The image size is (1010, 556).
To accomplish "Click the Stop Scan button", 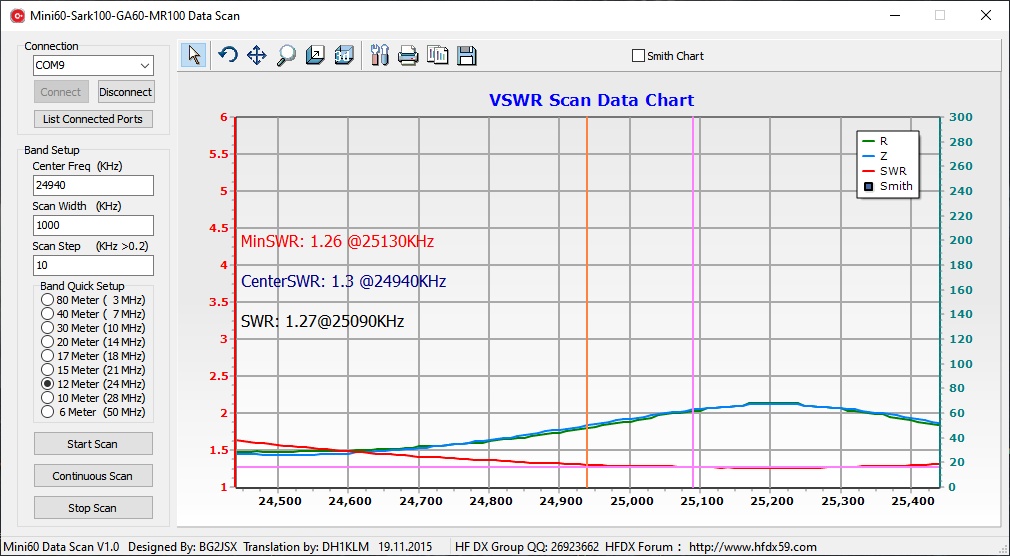I will pyautogui.click(x=93, y=508).
